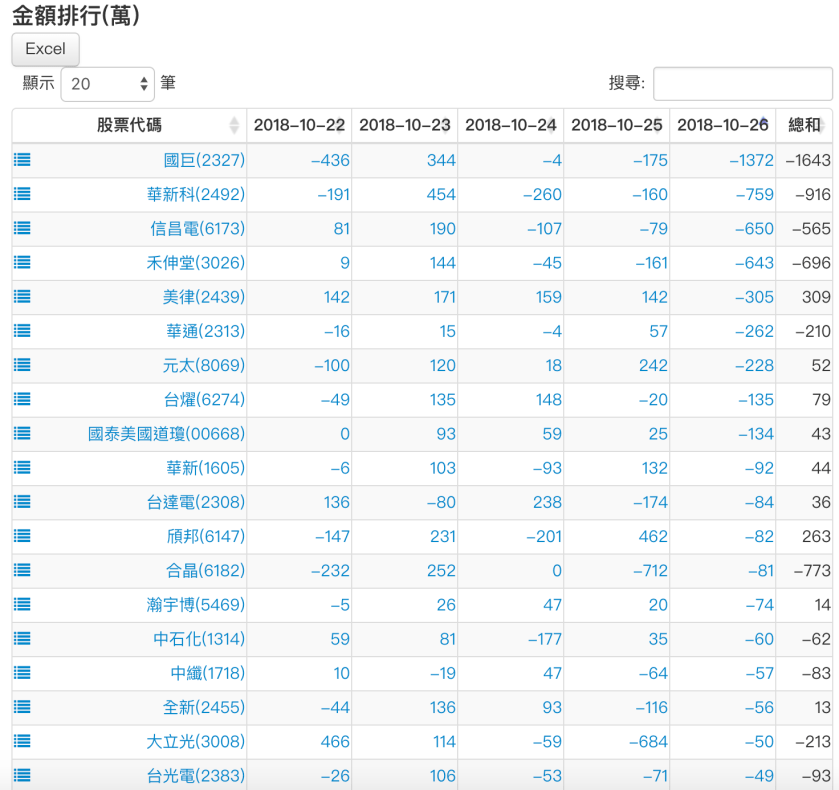The height and width of the screenshot is (790, 839).
Task: Click detail icon for 合晶(6182)
Action: 21,571
